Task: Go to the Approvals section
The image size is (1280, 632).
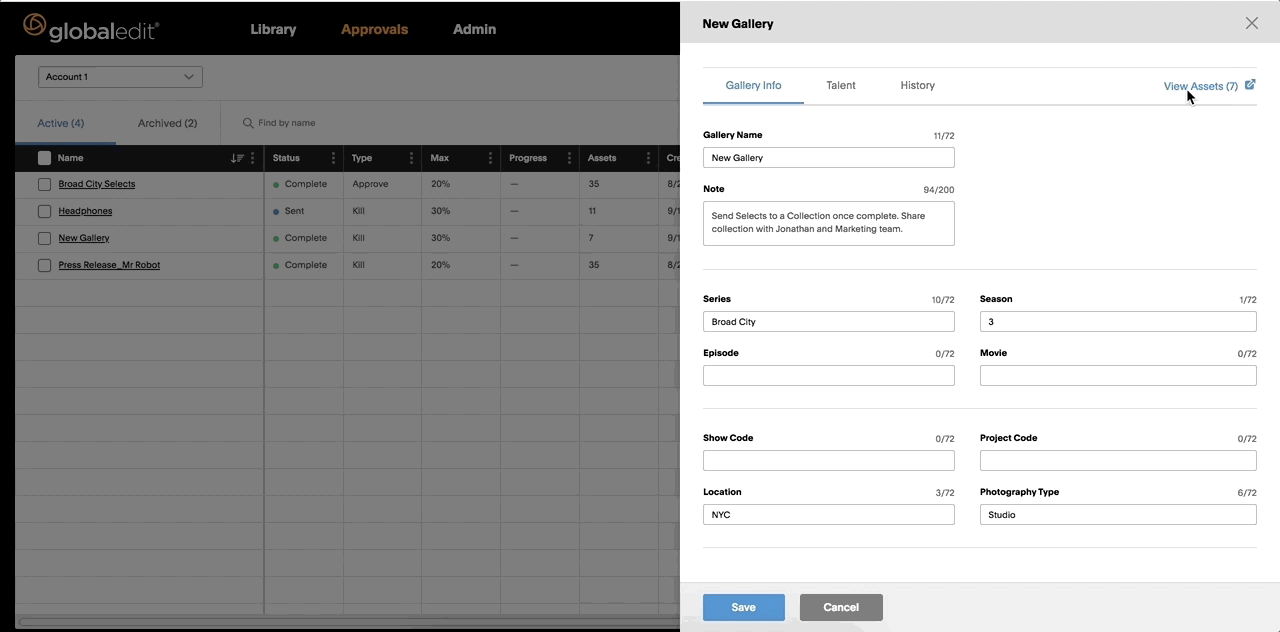Action: coord(374,29)
